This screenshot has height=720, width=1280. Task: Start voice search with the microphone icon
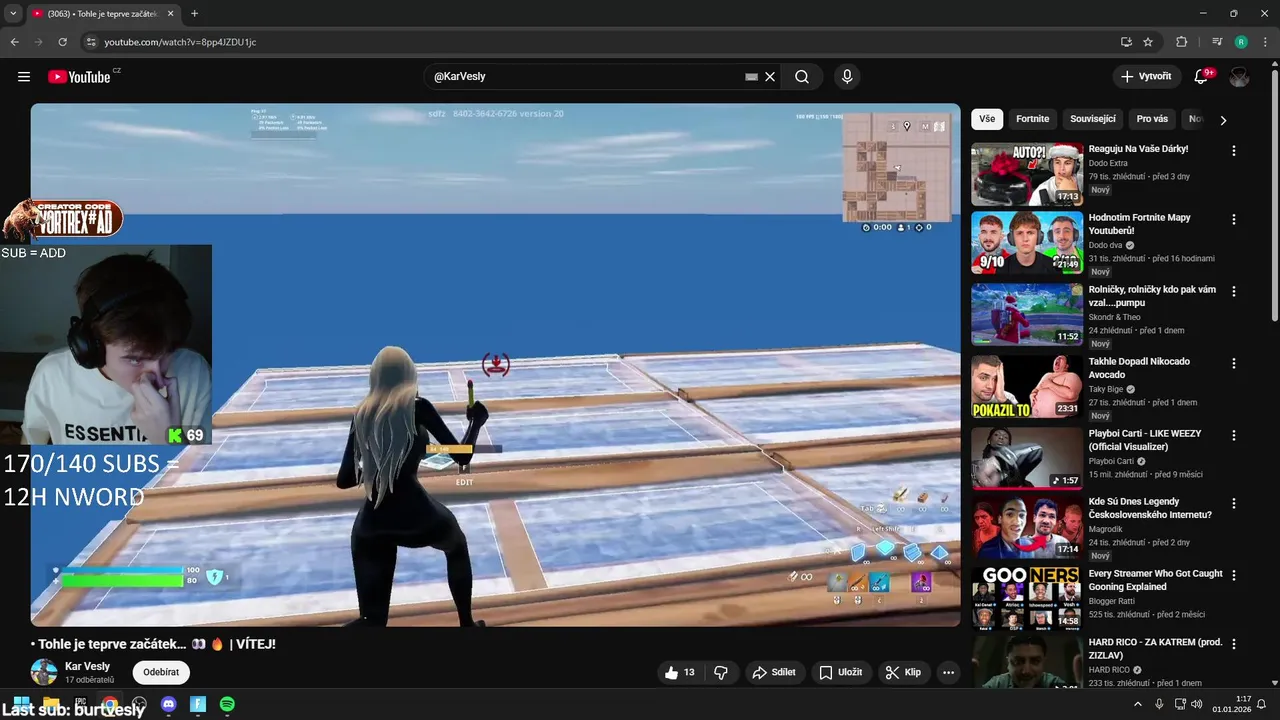tap(847, 77)
